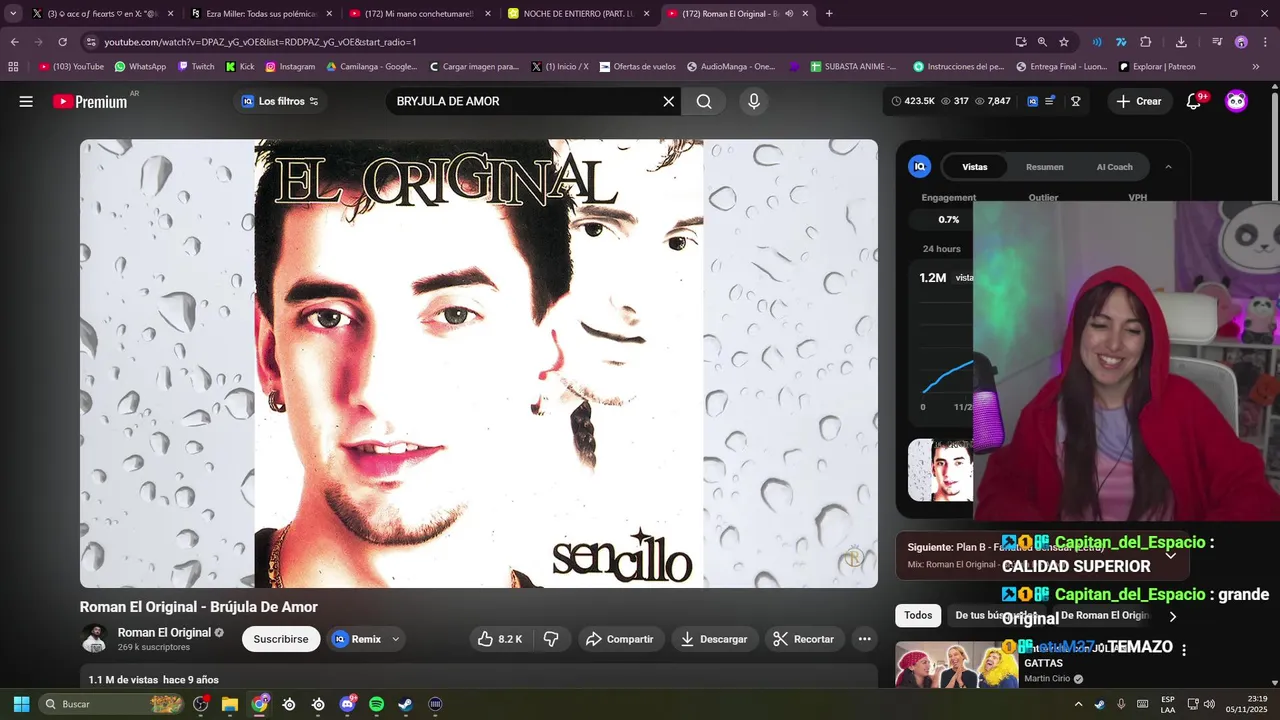Open menu for the GATTAS recommended video

pyautogui.click(x=1184, y=650)
